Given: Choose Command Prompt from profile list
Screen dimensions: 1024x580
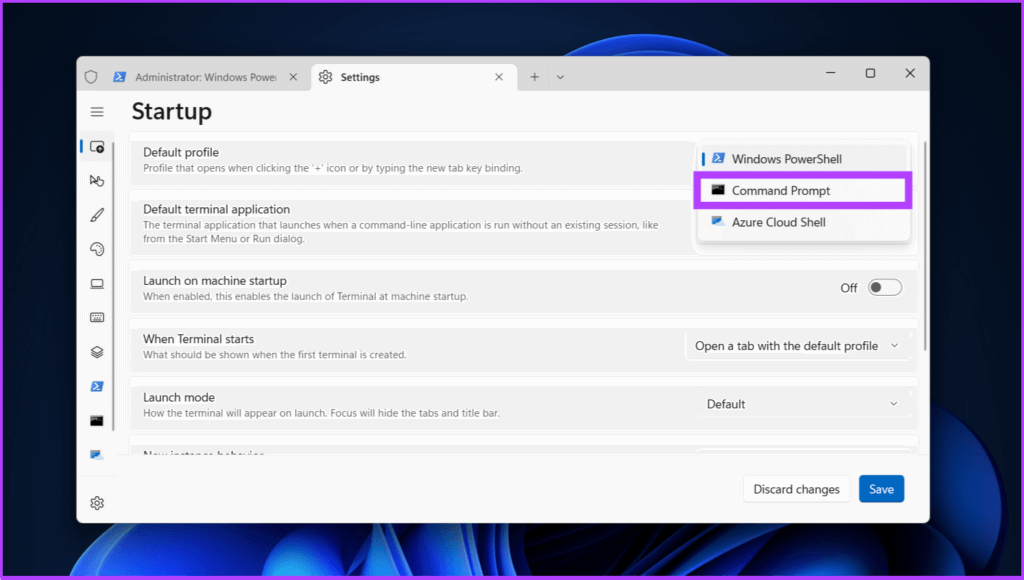Looking at the screenshot, I should tap(803, 191).
